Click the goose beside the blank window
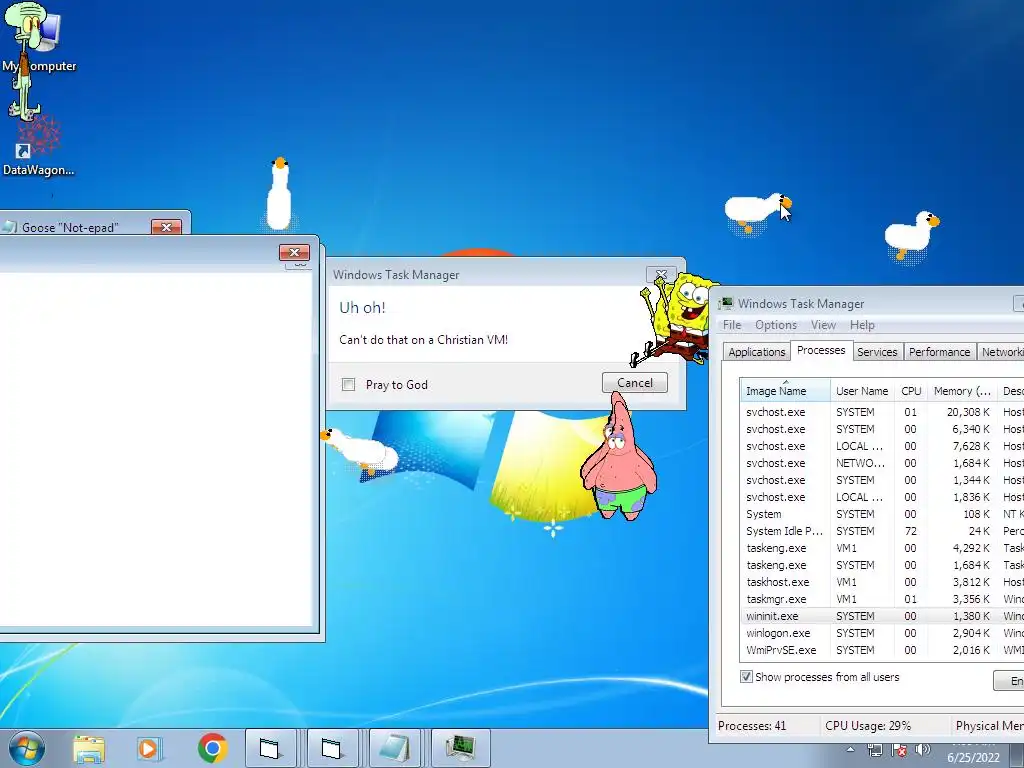1024x768 pixels. (360, 451)
